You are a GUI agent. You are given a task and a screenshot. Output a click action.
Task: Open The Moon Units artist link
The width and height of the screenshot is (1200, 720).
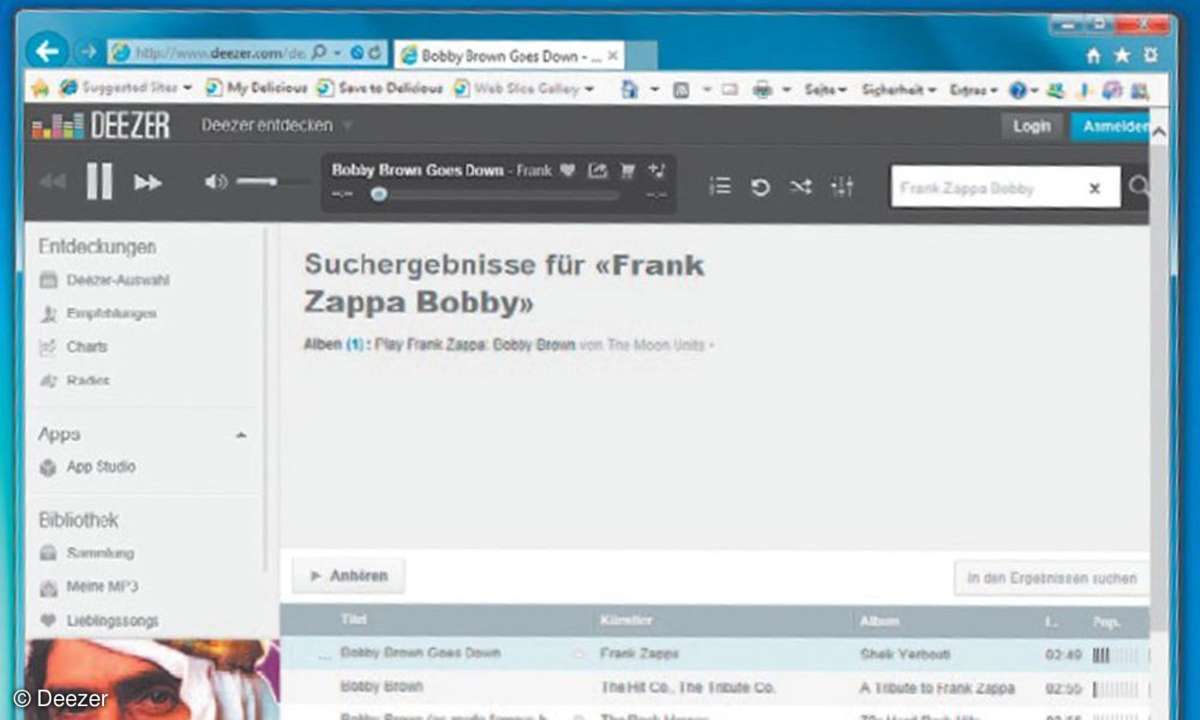(x=655, y=345)
